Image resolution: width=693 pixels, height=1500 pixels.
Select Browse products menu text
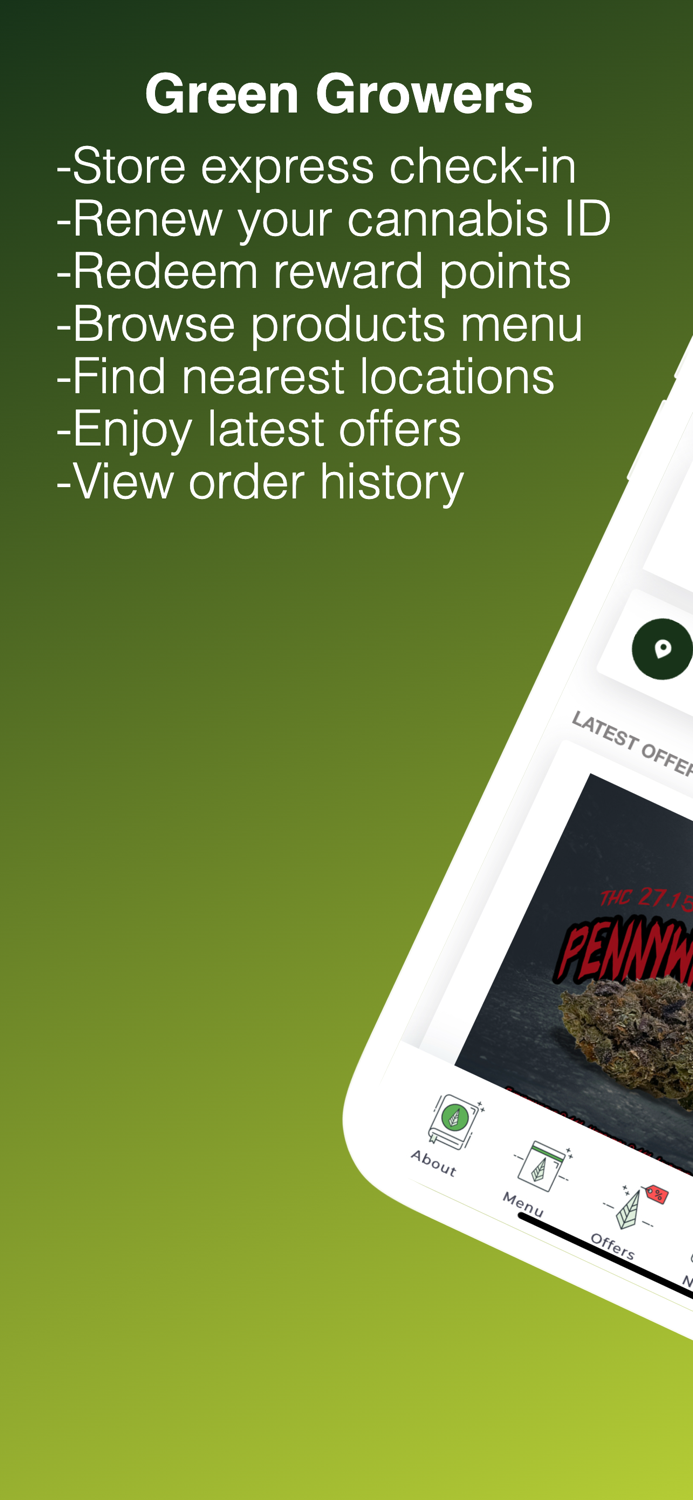[x=320, y=324]
